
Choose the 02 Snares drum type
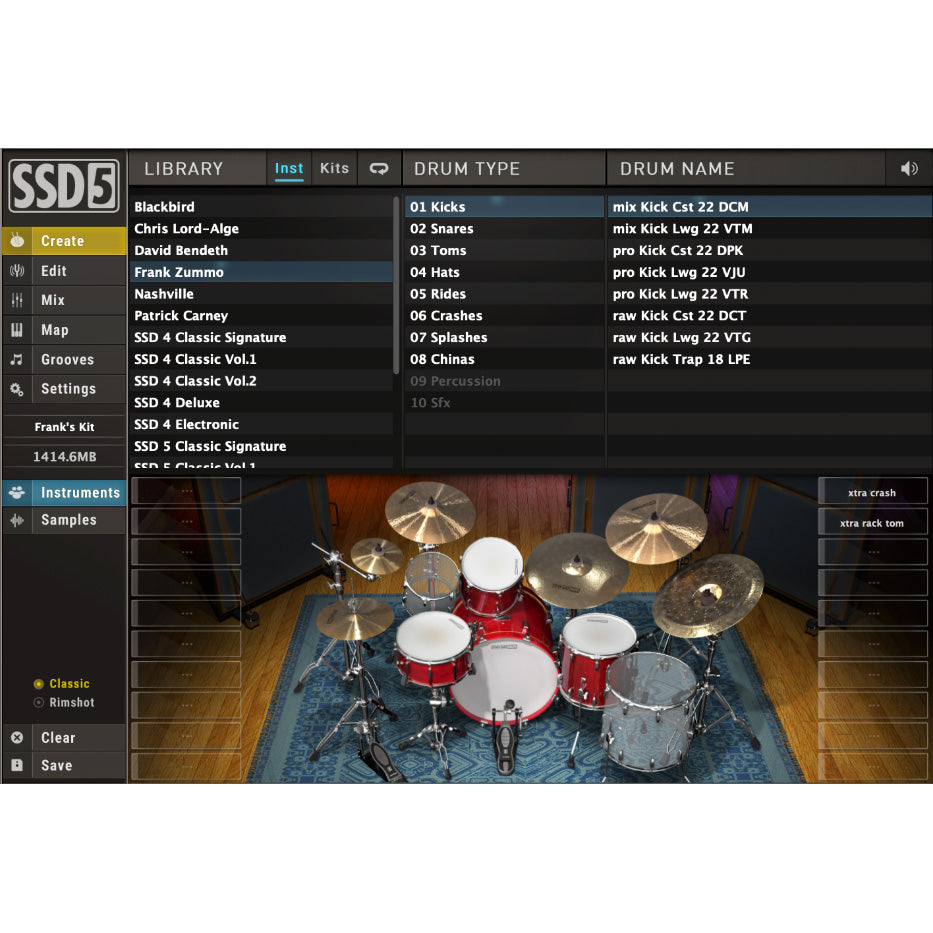(504, 228)
